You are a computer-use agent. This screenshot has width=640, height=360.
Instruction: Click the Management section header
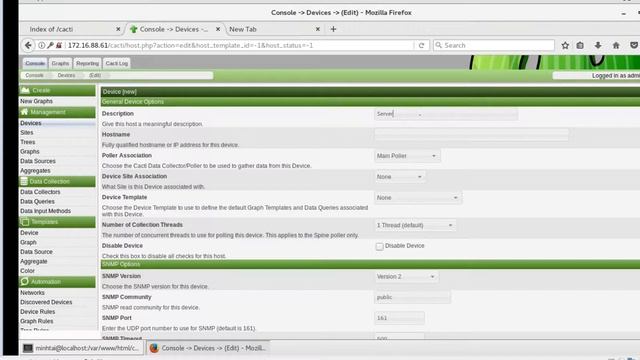point(57,112)
